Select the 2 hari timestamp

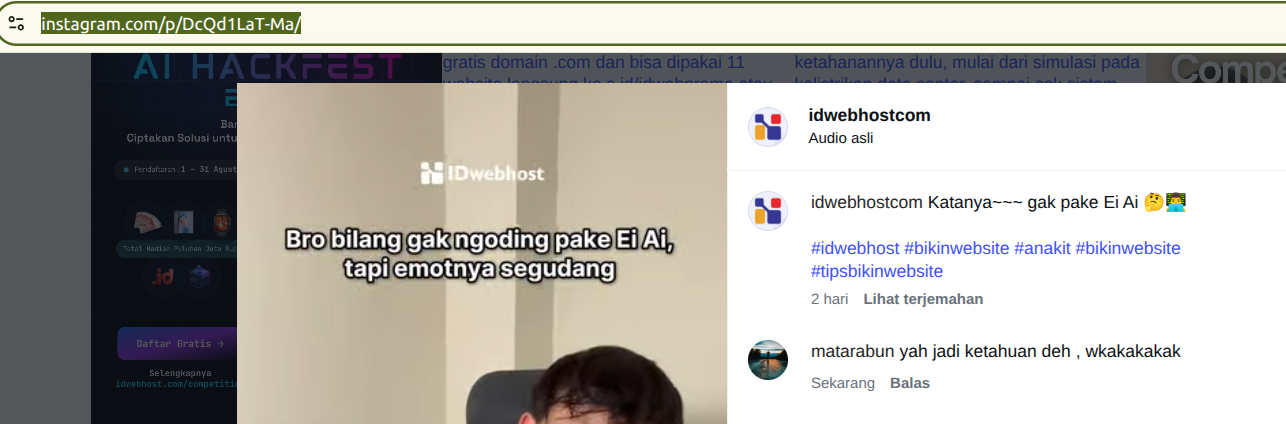(x=830, y=299)
